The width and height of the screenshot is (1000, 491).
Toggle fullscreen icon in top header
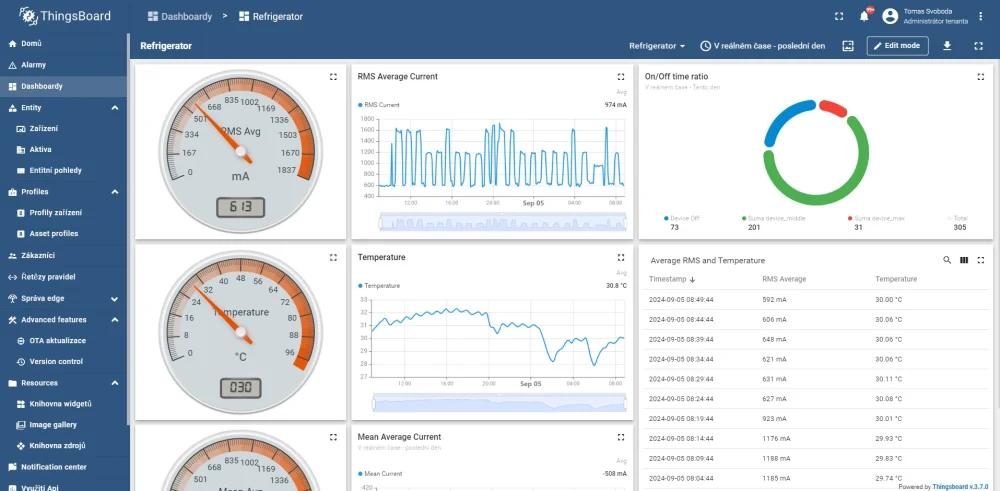tap(839, 17)
